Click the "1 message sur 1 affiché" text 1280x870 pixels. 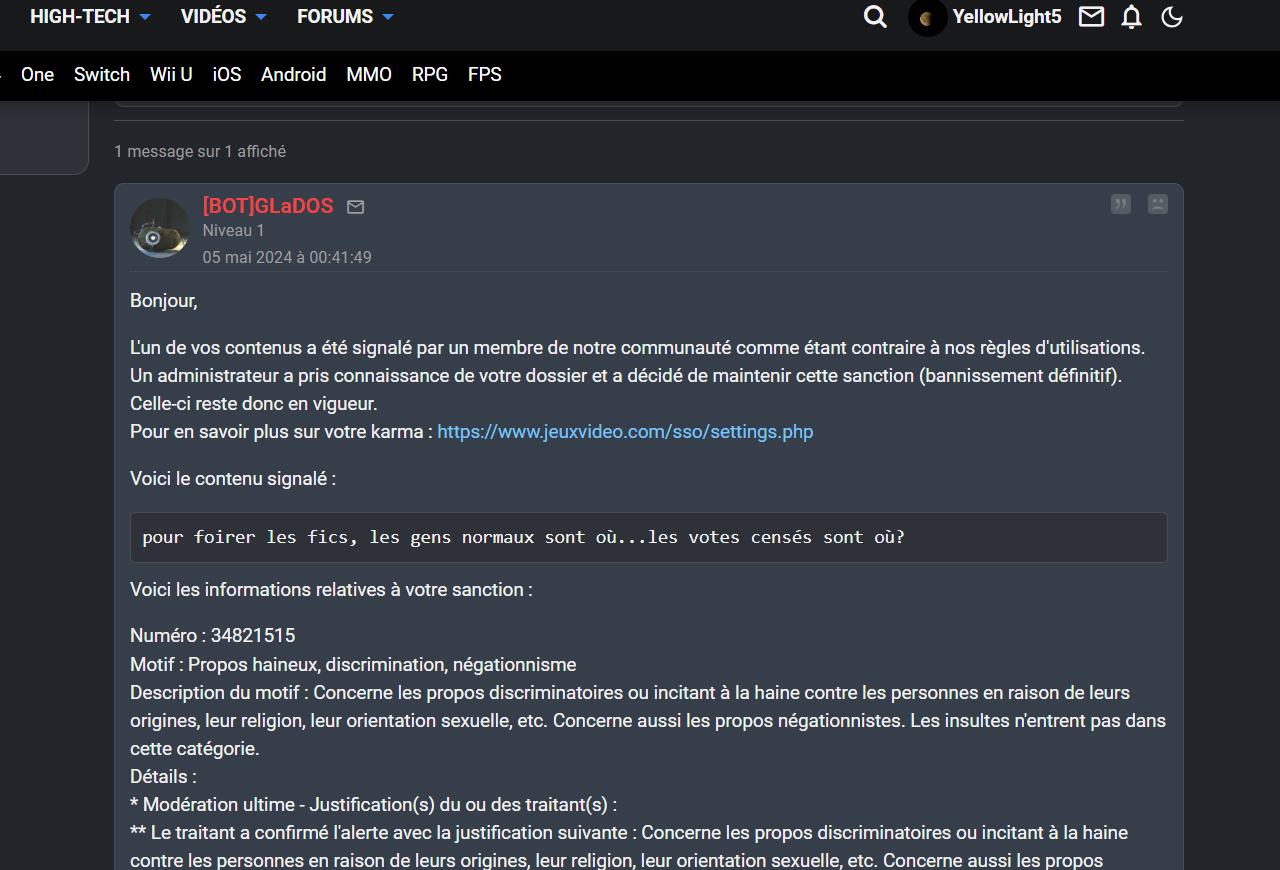coord(200,152)
